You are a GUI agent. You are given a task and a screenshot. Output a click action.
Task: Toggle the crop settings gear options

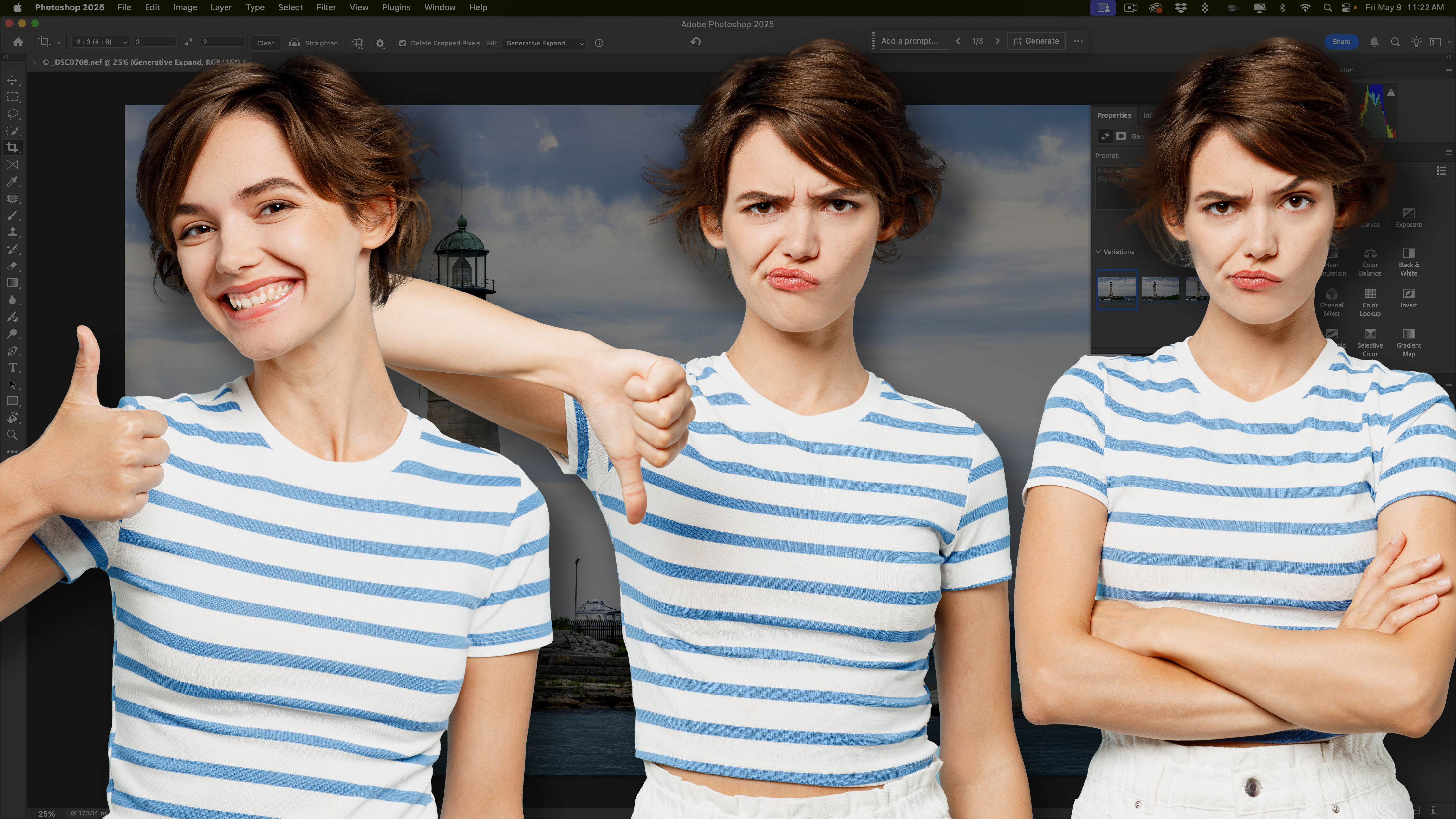pyautogui.click(x=380, y=42)
